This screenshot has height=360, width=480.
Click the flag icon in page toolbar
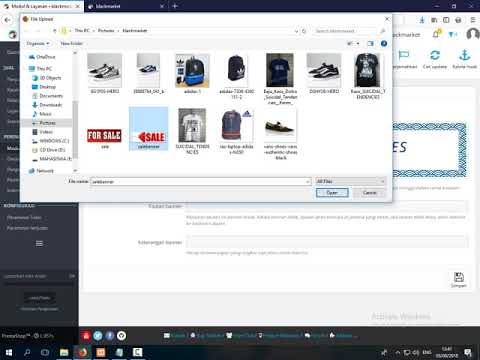pyautogui.click(x=403, y=55)
